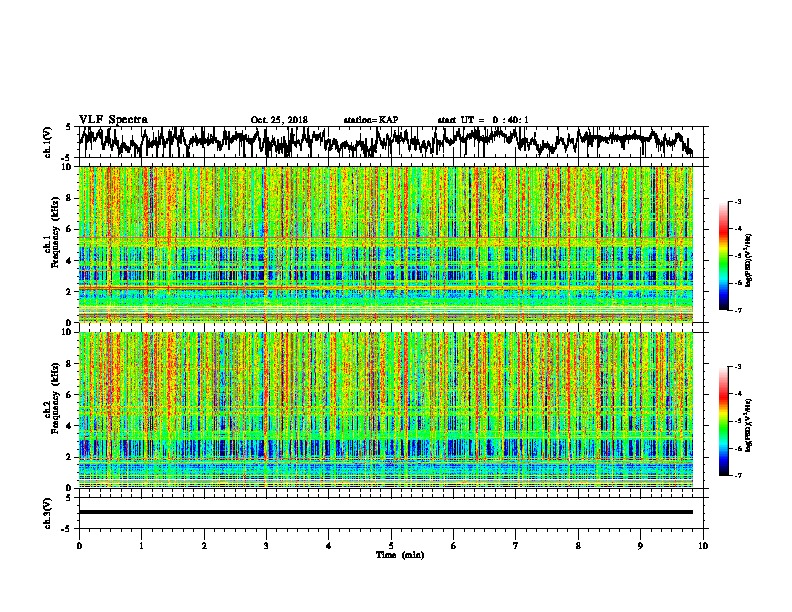This screenshot has width=792, height=612.
Task: Click the ch.1 color scale log(PSD) label
Action: pyautogui.click(x=748, y=261)
